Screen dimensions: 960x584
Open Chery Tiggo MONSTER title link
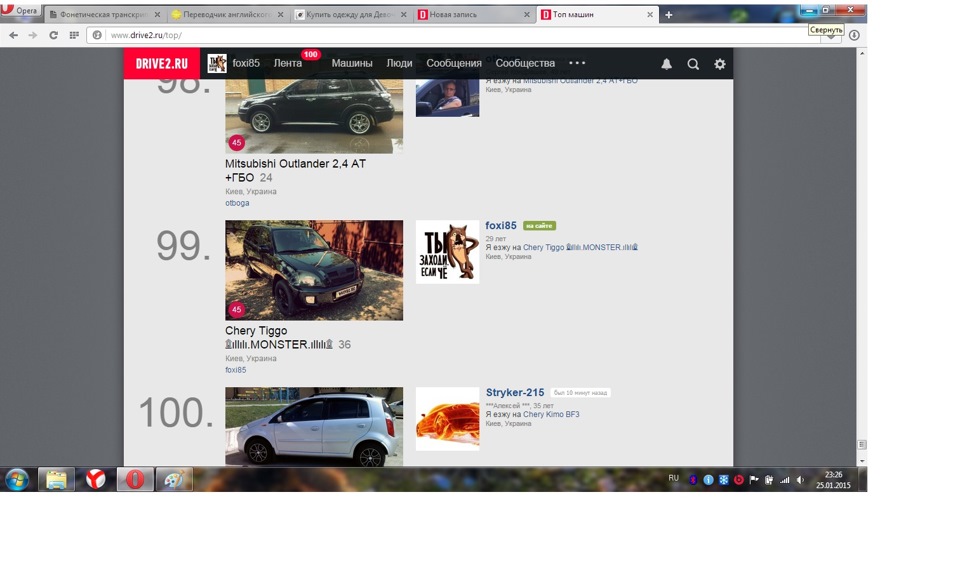[279, 337]
